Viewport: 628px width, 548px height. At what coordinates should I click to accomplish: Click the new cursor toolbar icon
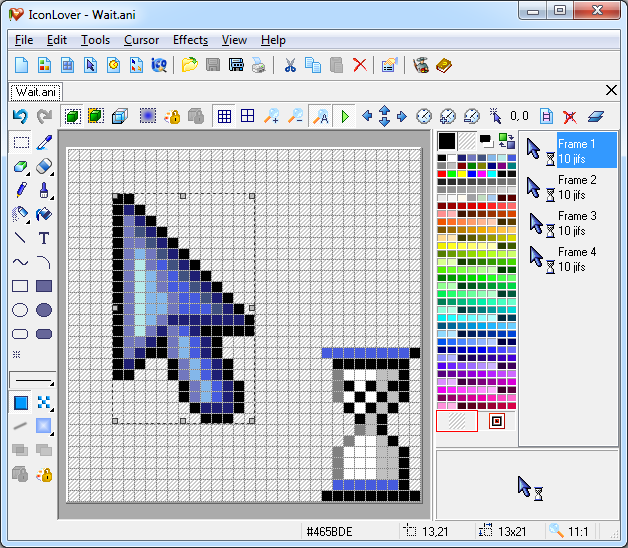(x=91, y=65)
